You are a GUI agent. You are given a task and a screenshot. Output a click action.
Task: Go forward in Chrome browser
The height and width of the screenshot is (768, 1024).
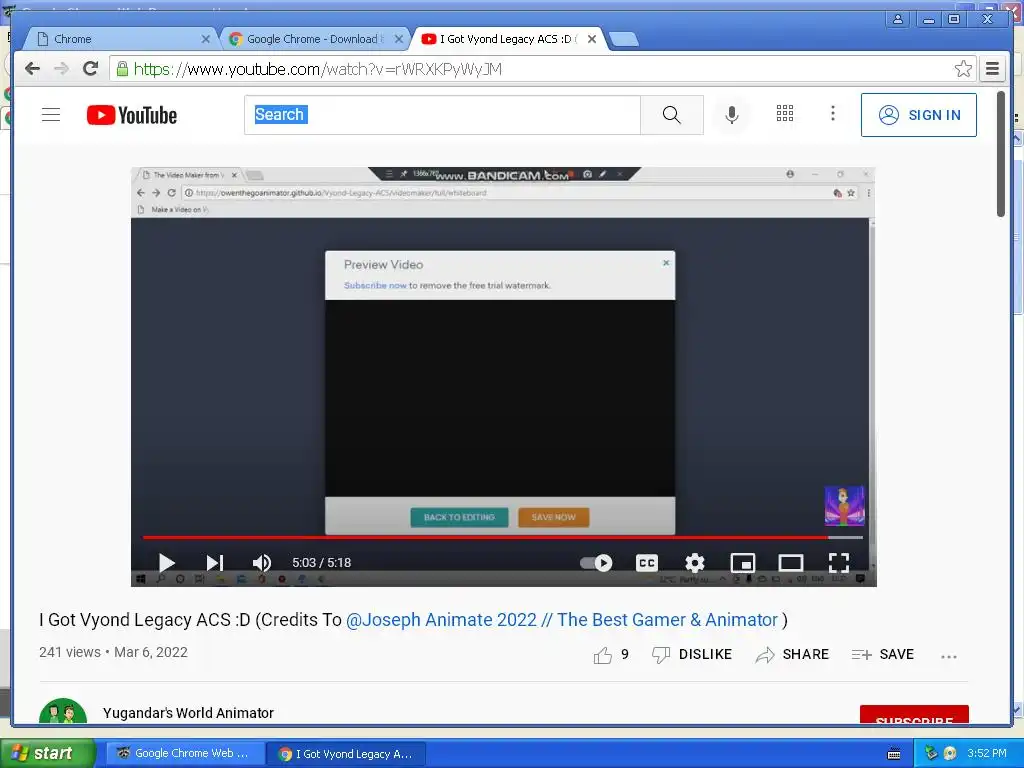pyautogui.click(x=61, y=69)
